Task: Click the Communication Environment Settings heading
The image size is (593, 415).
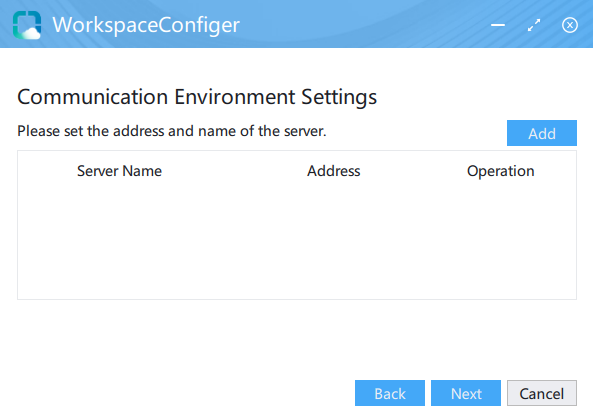Action: tap(197, 97)
